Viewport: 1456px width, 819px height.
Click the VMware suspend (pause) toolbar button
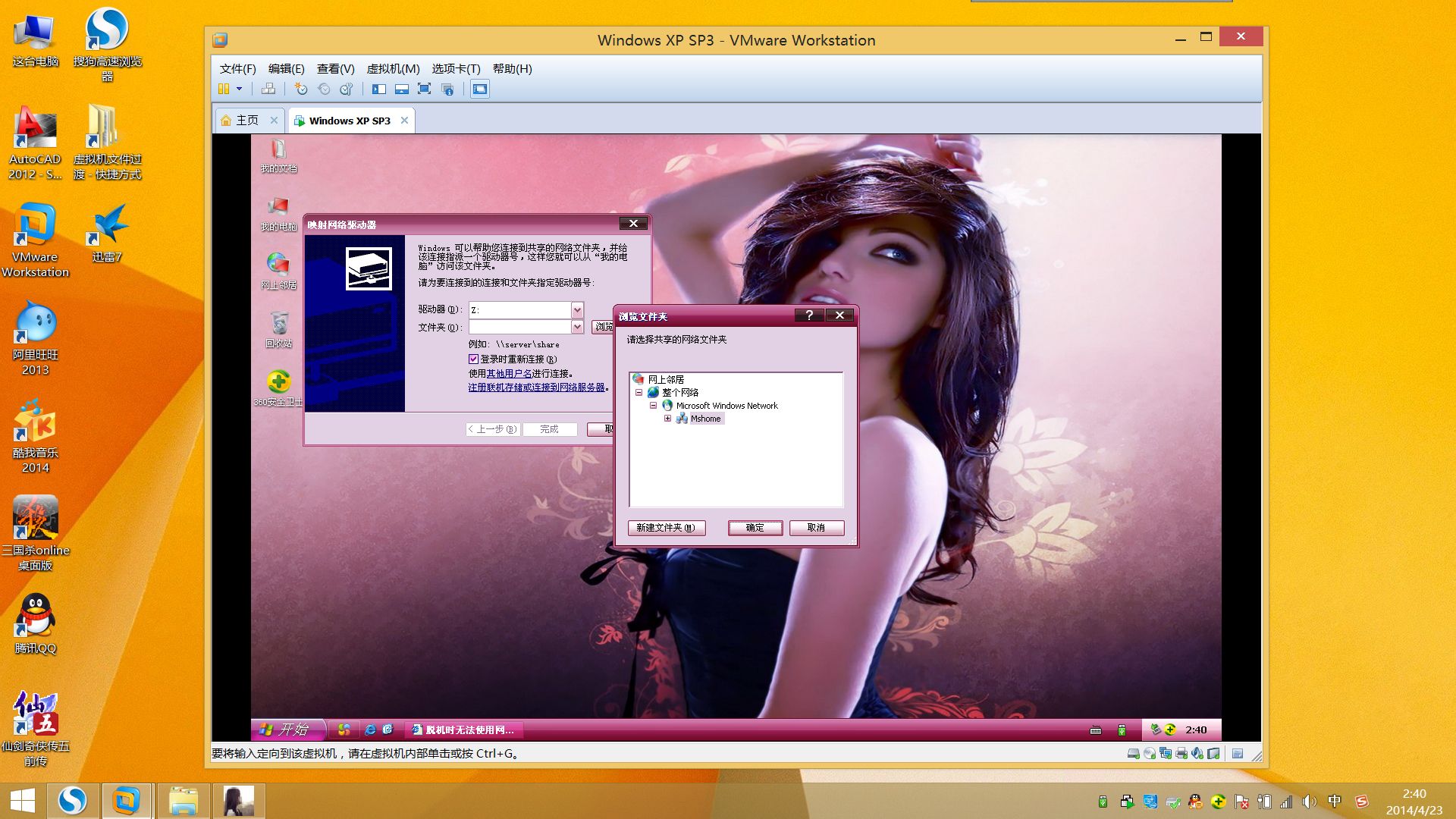coord(224,89)
